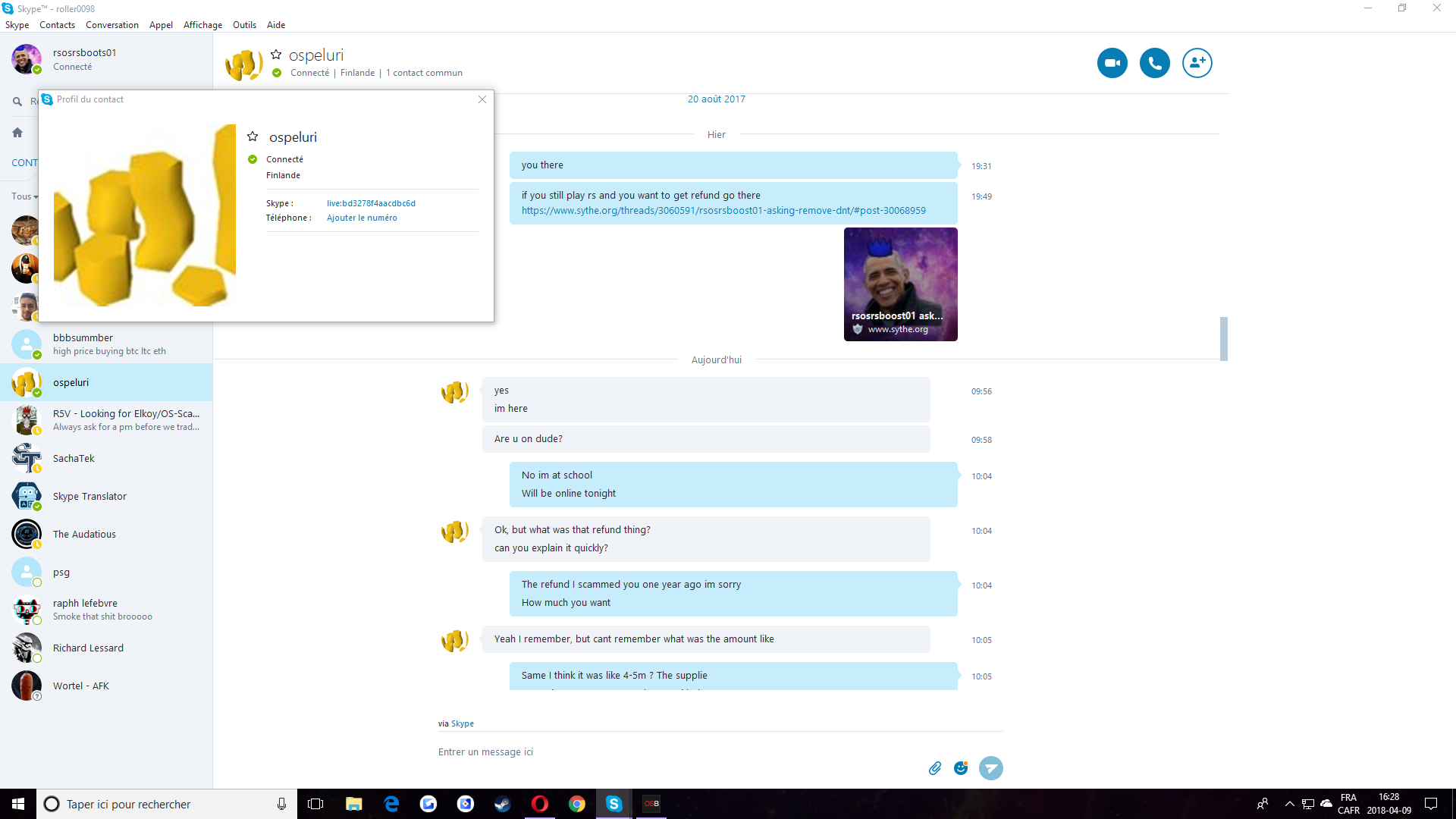Click the conversation scrollbar thumb
The width and height of the screenshot is (1456, 819).
point(1223,338)
